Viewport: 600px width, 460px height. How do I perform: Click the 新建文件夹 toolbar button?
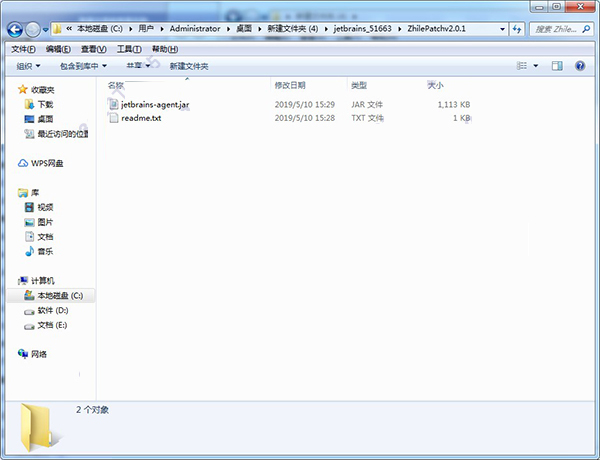coord(189,66)
